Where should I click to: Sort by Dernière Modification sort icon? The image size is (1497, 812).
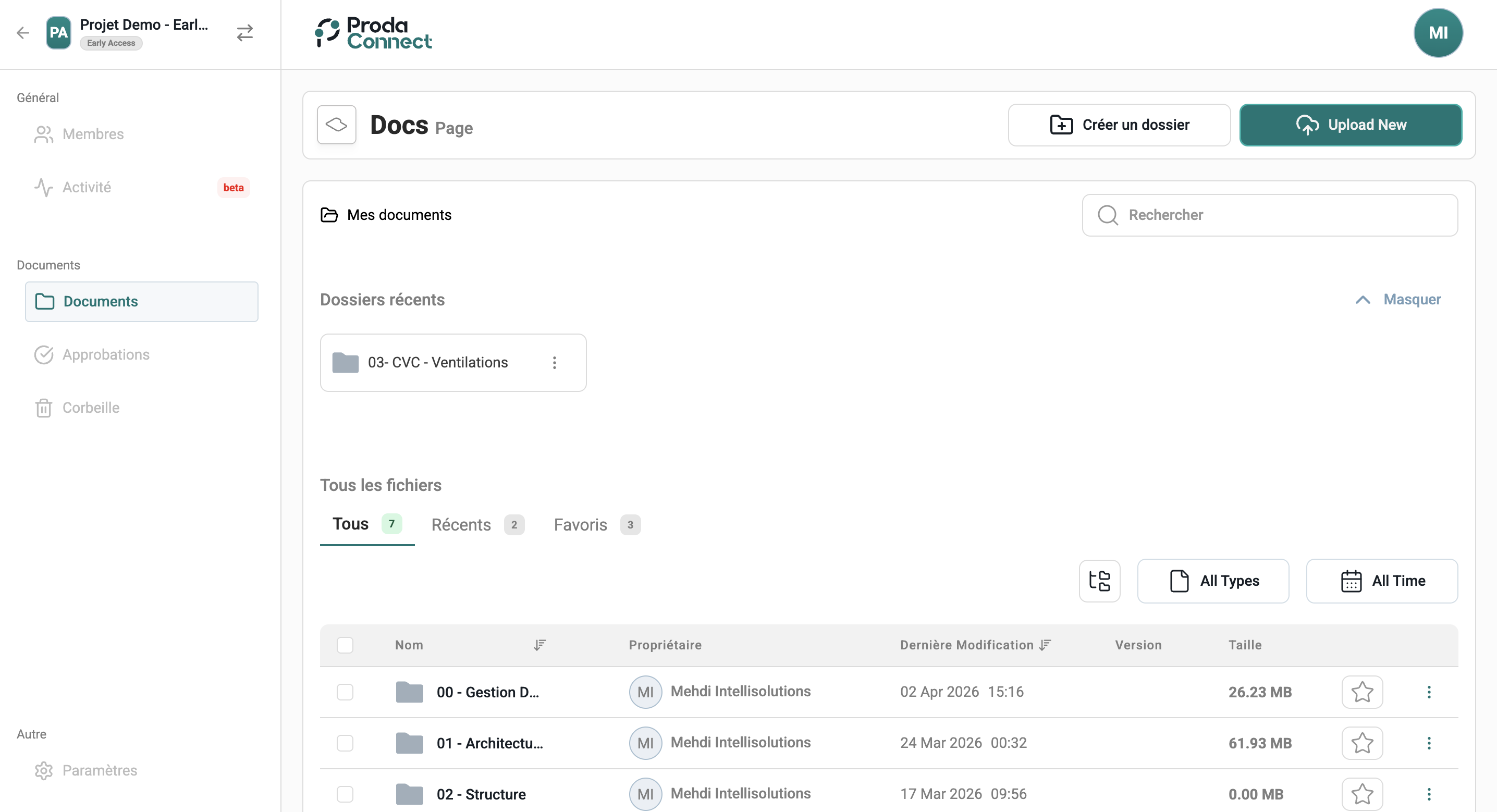1046,645
